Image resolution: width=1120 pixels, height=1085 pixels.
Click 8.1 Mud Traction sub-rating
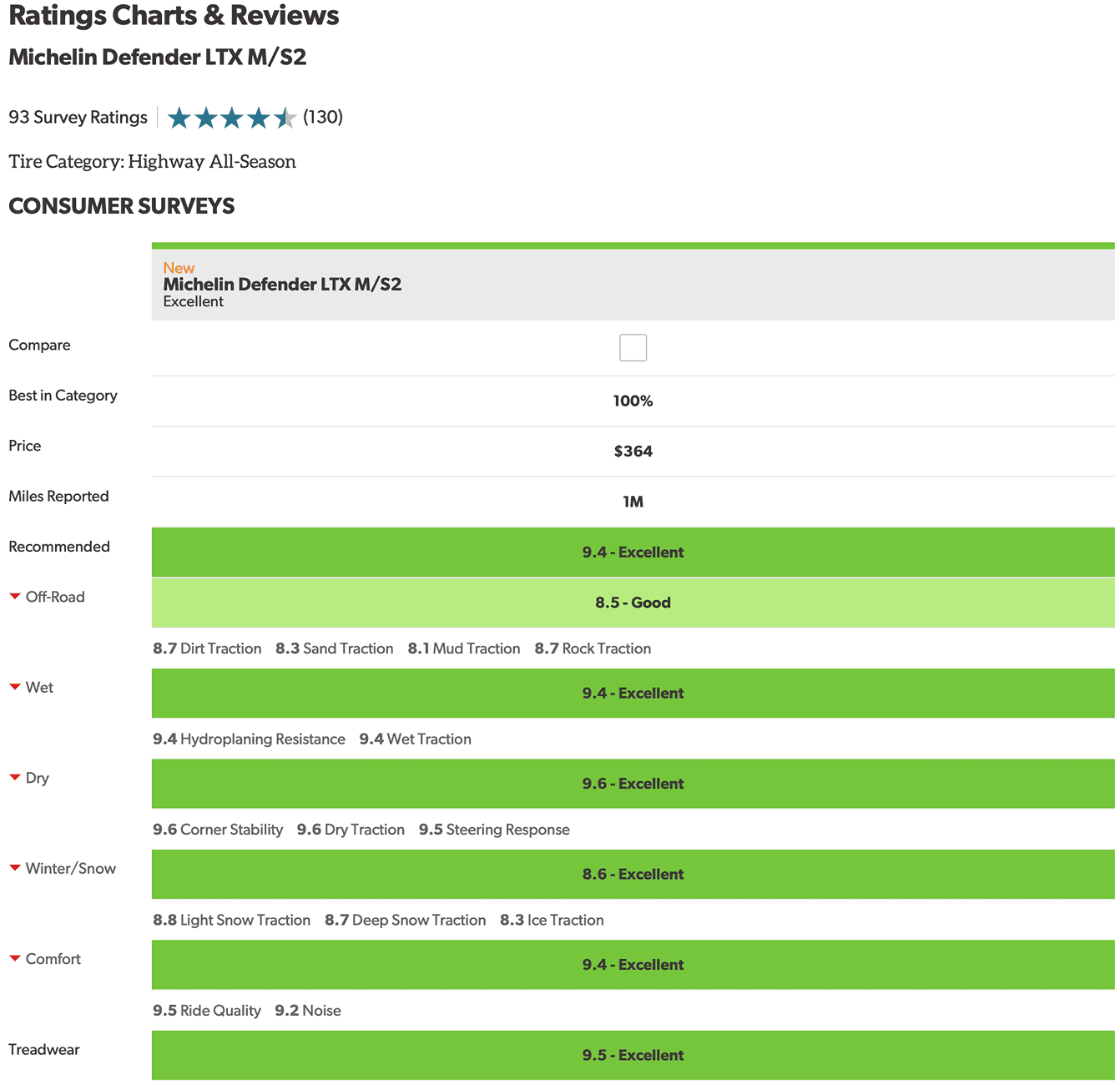(x=464, y=648)
